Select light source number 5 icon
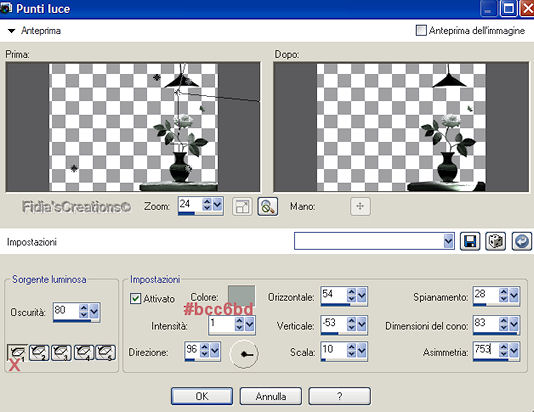Image resolution: width=534 pixels, height=412 pixels. (106, 352)
